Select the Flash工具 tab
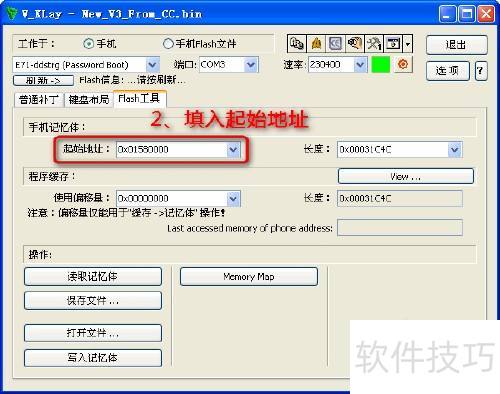This screenshot has width=500, height=394. [x=139, y=99]
